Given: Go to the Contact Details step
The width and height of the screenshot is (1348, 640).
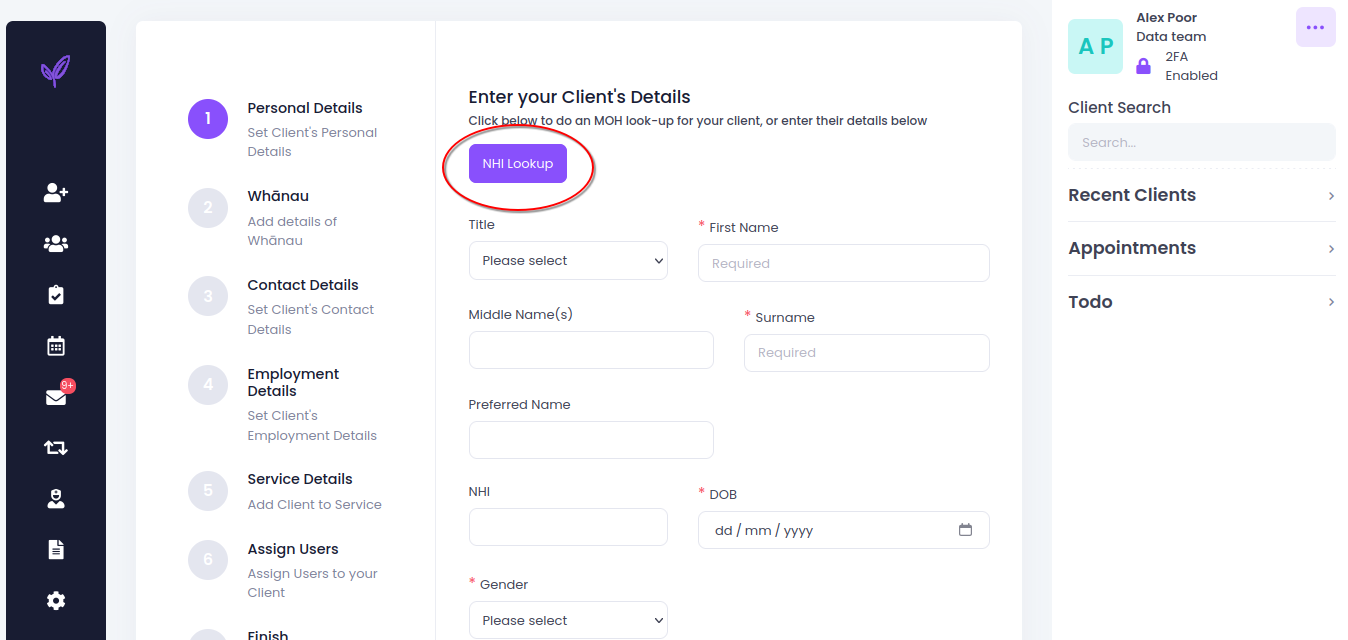Looking at the screenshot, I should point(302,286).
